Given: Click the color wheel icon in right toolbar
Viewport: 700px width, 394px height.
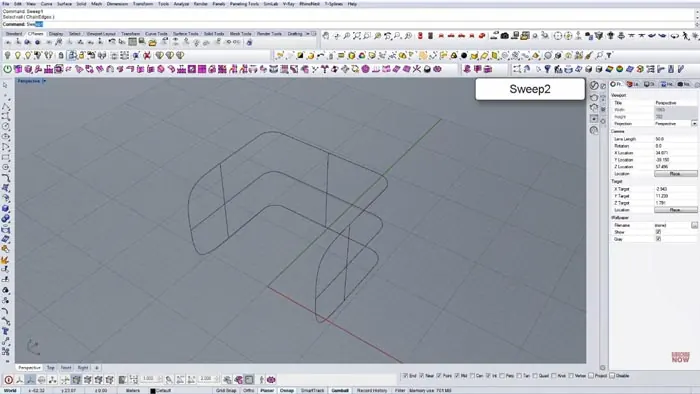Looking at the screenshot, I should [620, 69].
